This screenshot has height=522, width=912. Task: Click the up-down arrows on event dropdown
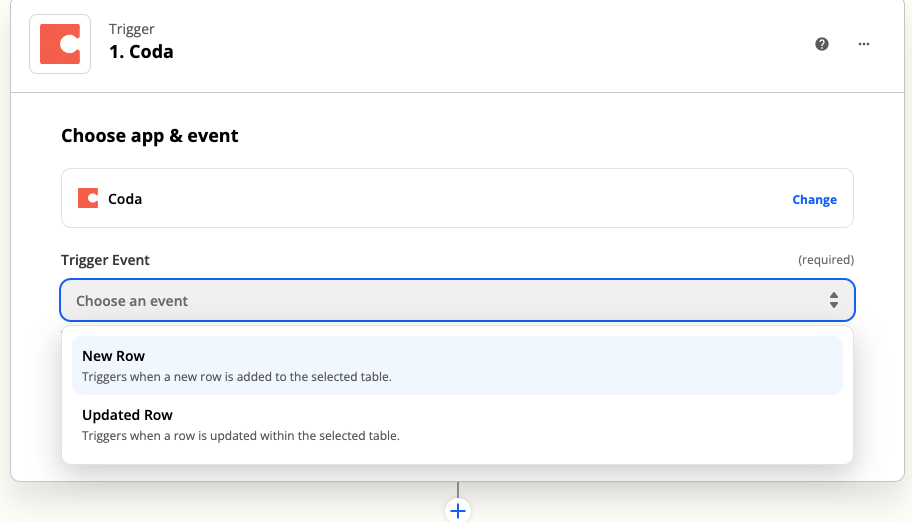834,300
